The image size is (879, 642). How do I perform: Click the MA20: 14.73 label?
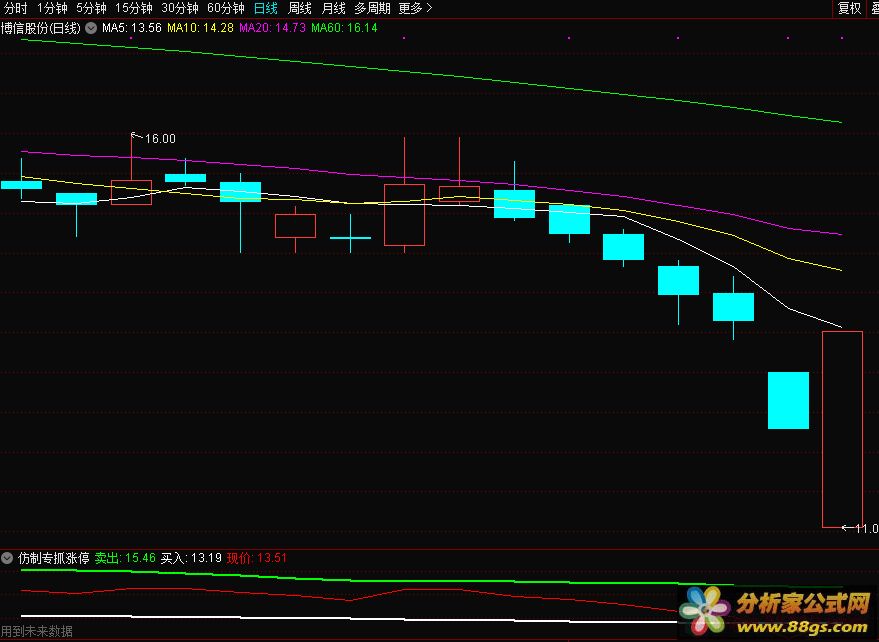(272, 28)
